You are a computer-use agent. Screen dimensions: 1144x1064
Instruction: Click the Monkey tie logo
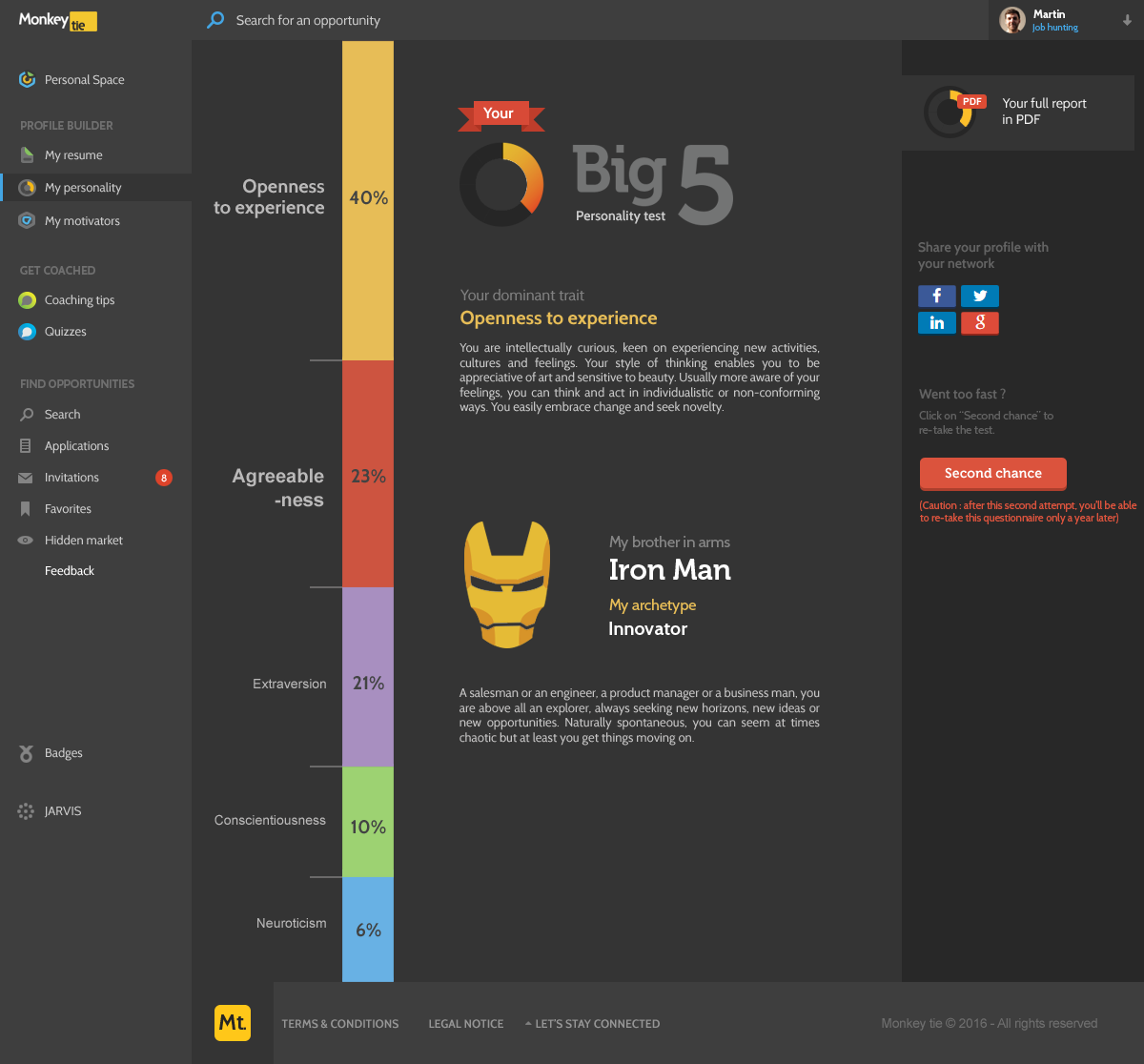[57, 21]
